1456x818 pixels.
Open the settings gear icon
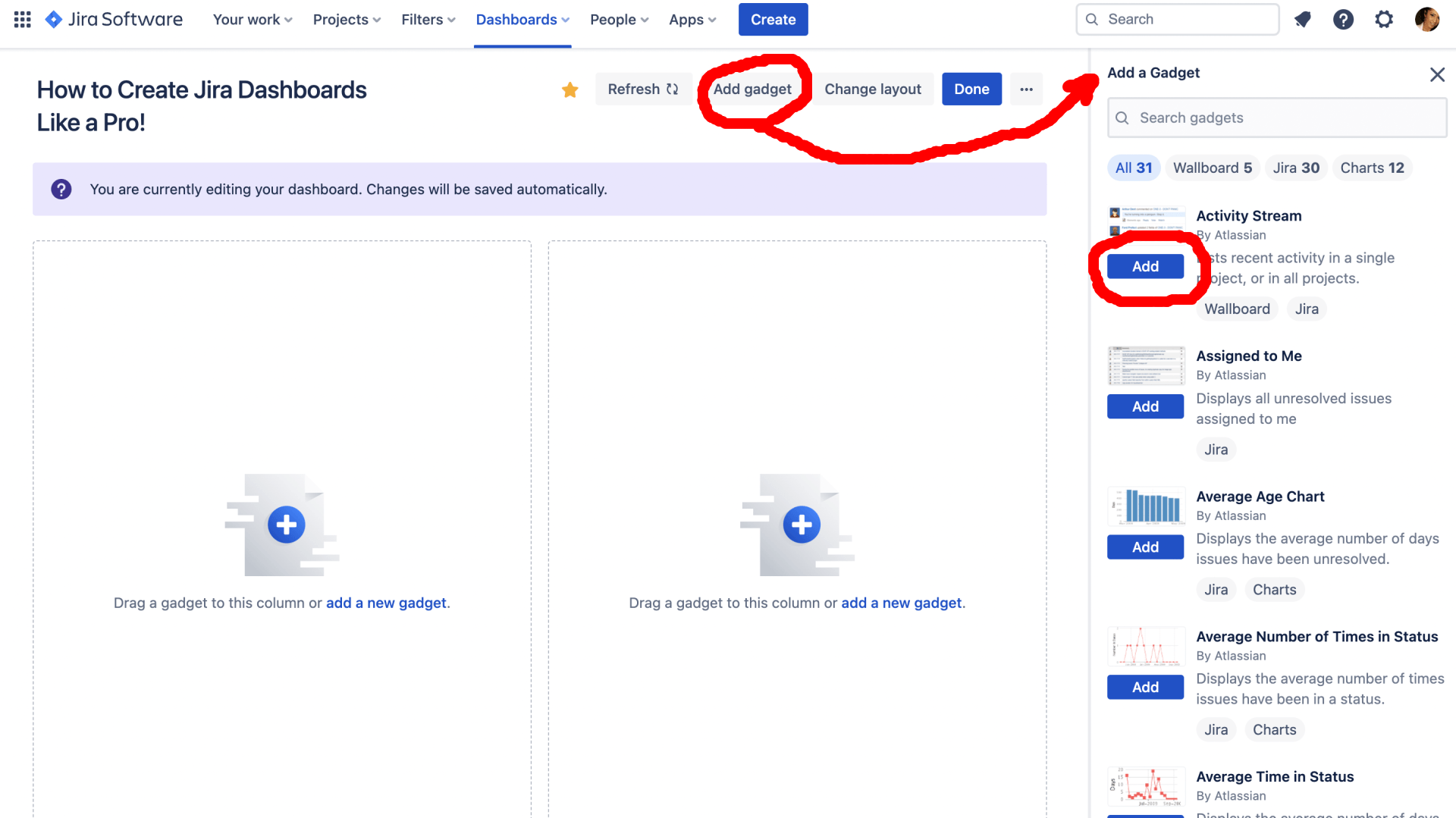[1384, 20]
